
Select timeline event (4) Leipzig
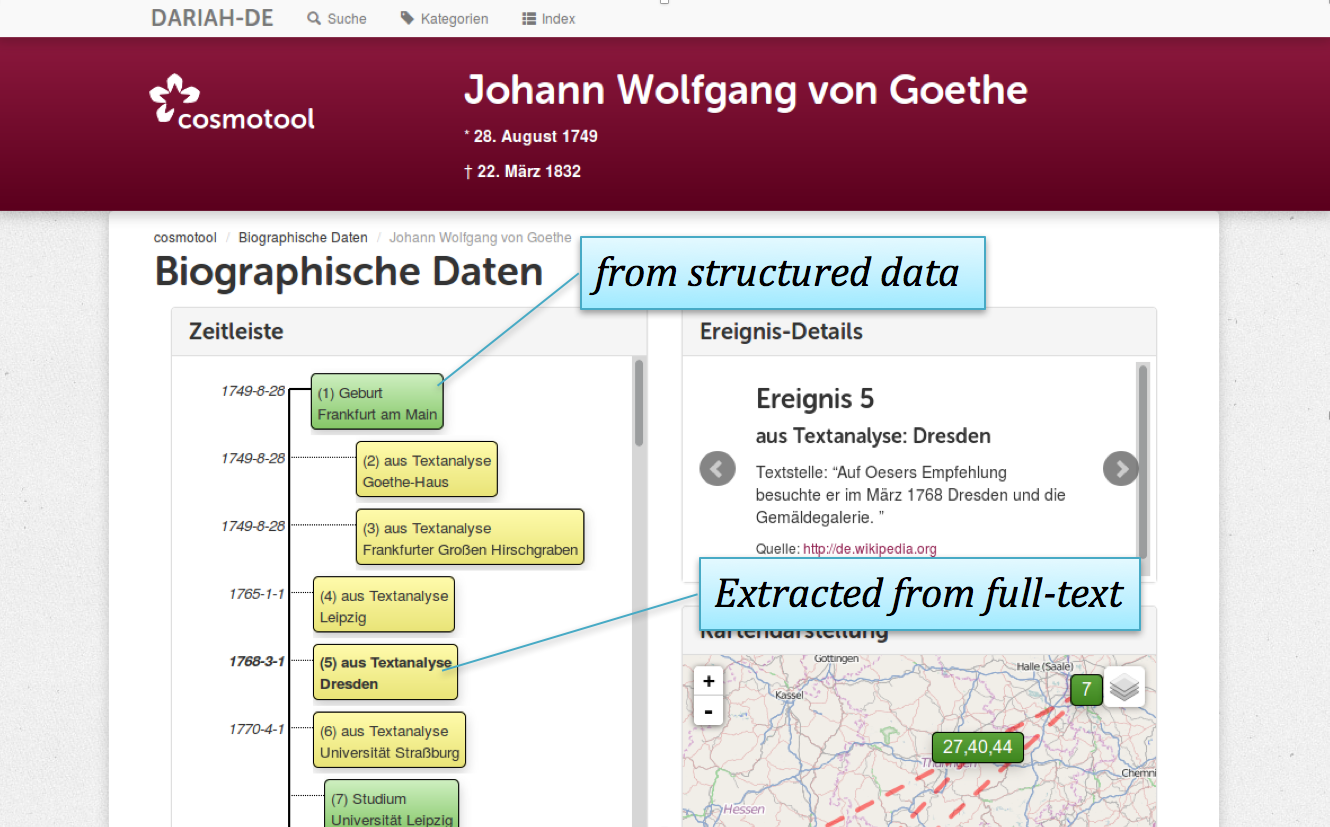(383, 606)
